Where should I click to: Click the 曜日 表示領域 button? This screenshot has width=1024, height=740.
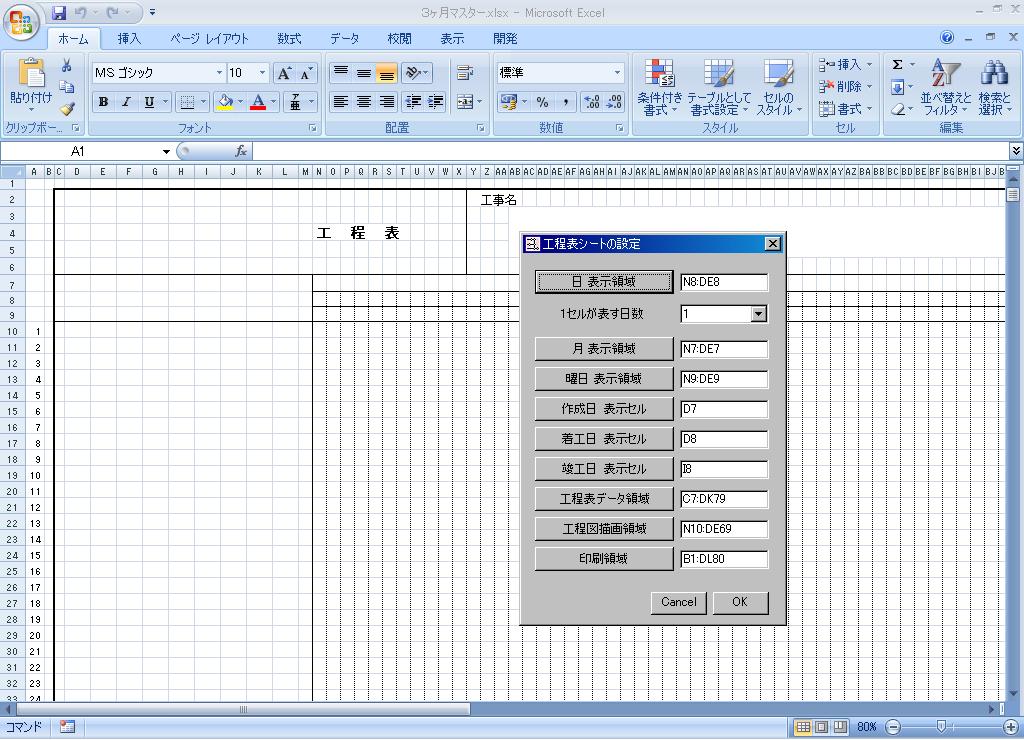[604, 379]
